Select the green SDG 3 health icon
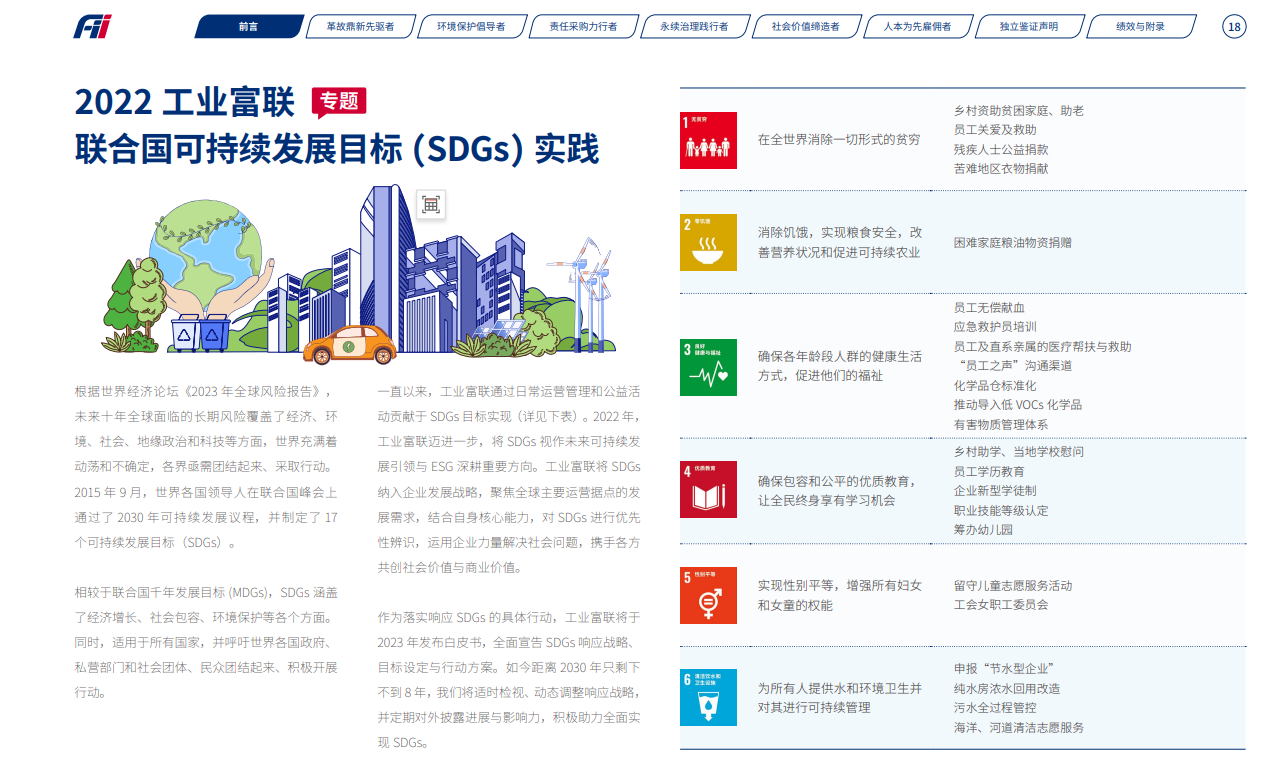 (x=708, y=367)
